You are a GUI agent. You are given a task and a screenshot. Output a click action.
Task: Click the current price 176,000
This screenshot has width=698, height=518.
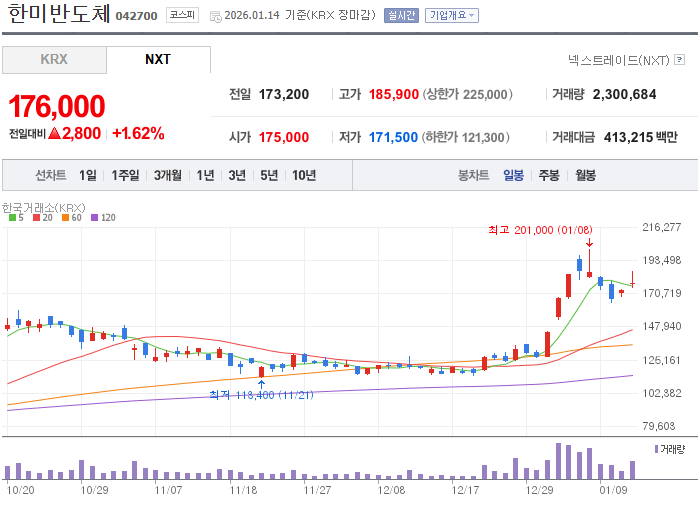(57, 106)
